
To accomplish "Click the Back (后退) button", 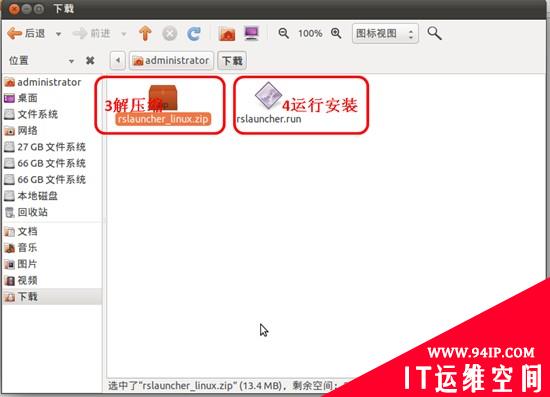I will pyautogui.click(x=27, y=34).
